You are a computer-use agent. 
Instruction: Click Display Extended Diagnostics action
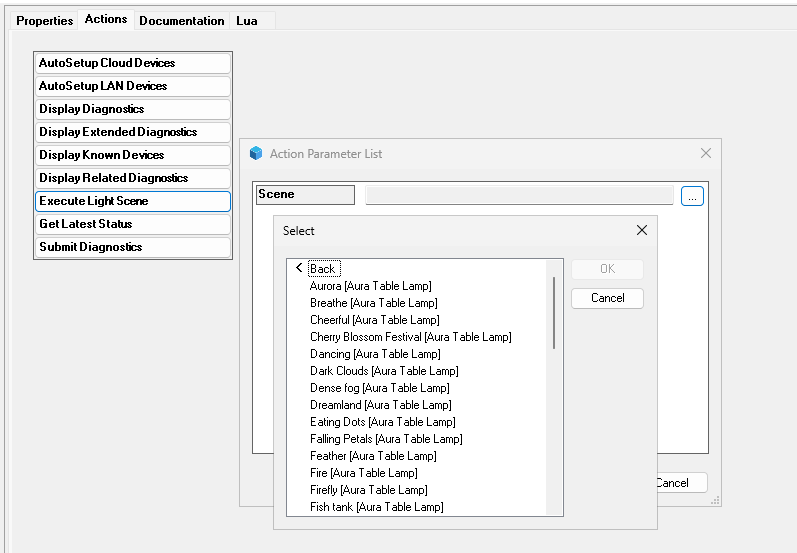point(132,132)
